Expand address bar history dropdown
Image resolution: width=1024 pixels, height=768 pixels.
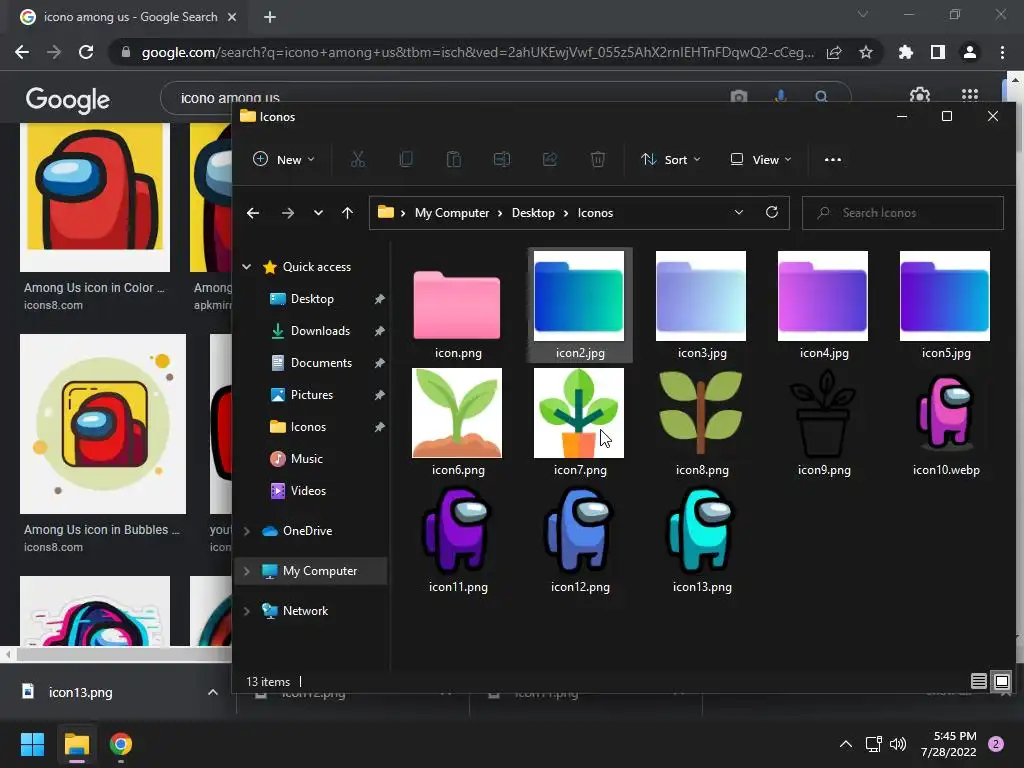[x=739, y=212]
